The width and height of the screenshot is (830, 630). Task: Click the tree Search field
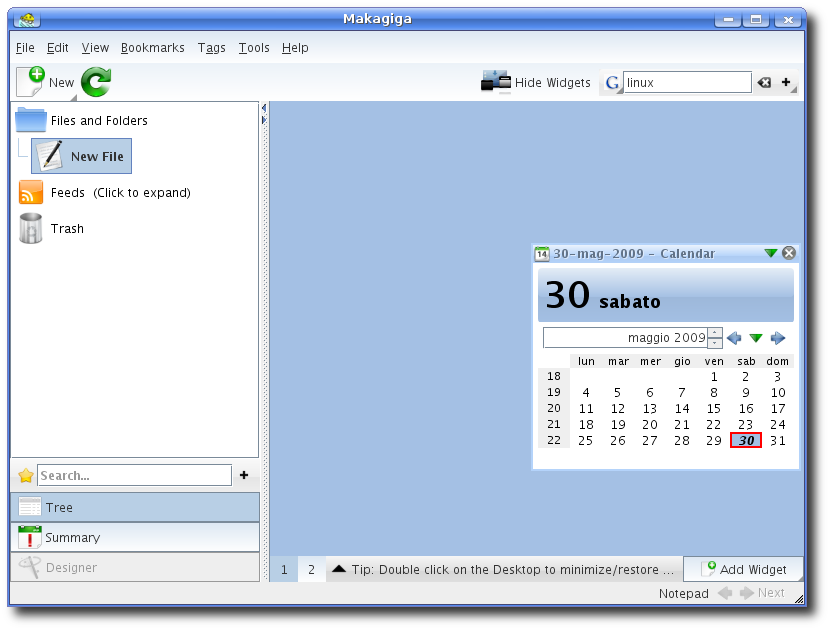point(134,475)
